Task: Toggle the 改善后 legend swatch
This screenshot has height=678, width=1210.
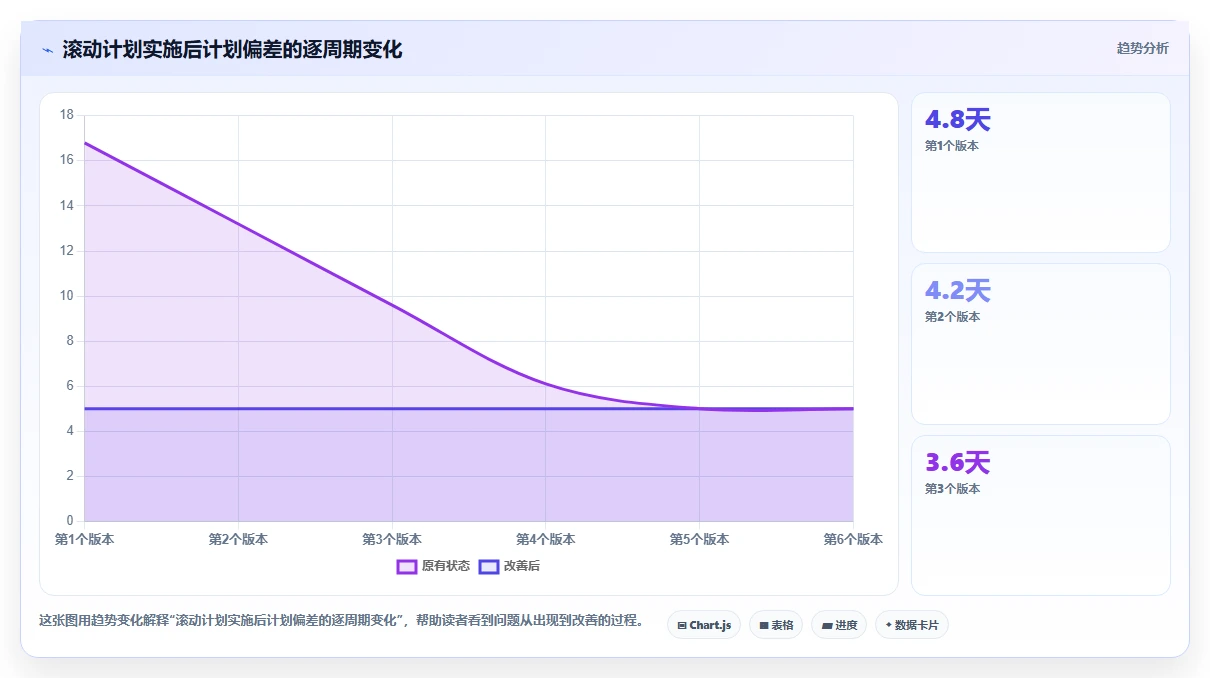Action: coord(488,566)
